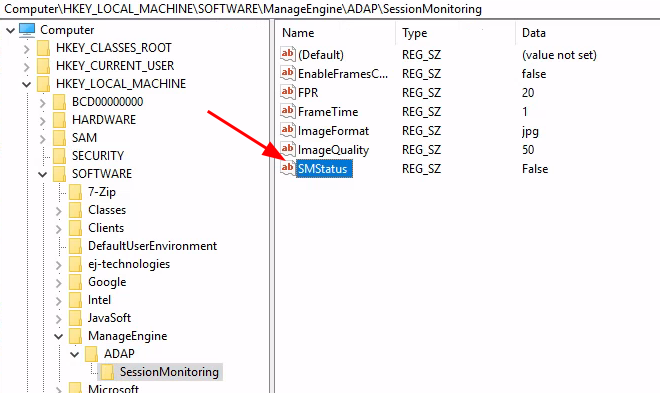The height and width of the screenshot is (393, 660).
Task: Click the SessionMonitoring folder icon
Action: [107, 372]
